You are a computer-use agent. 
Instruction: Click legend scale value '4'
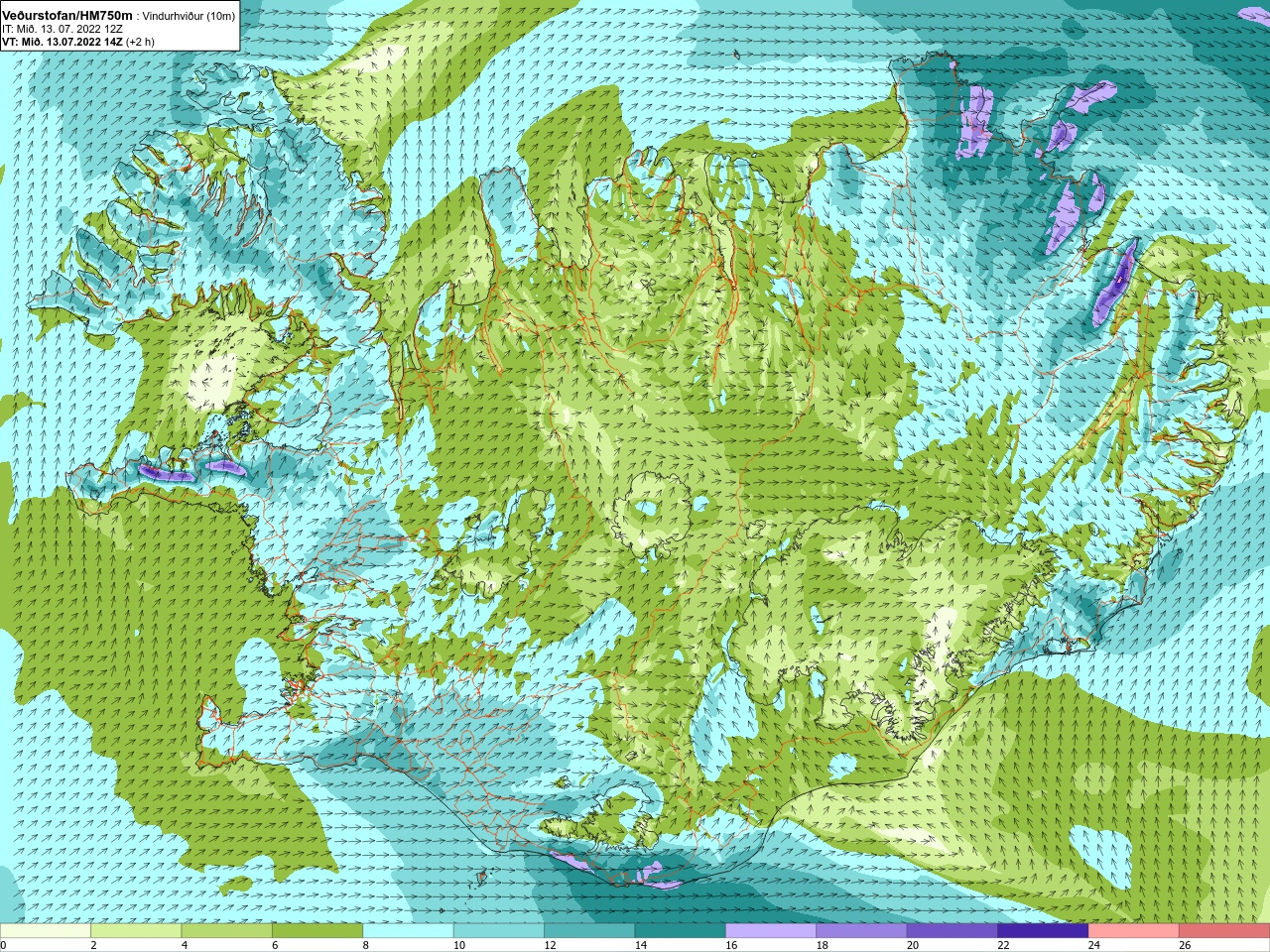point(184,946)
